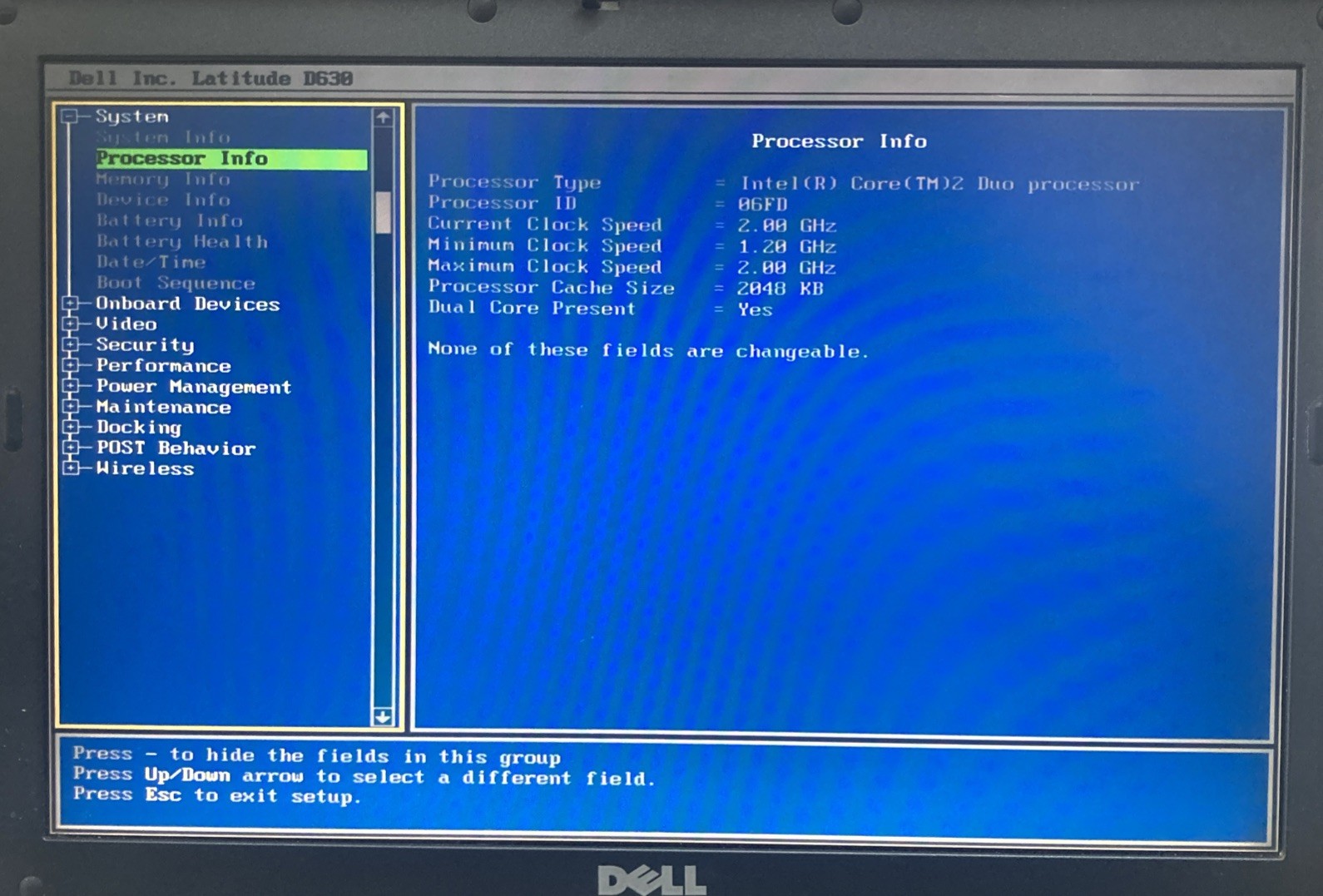This screenshot has width=1323, height=896.
Task: Expand the Onboard Devices group
Action: (x=71, y=304)
